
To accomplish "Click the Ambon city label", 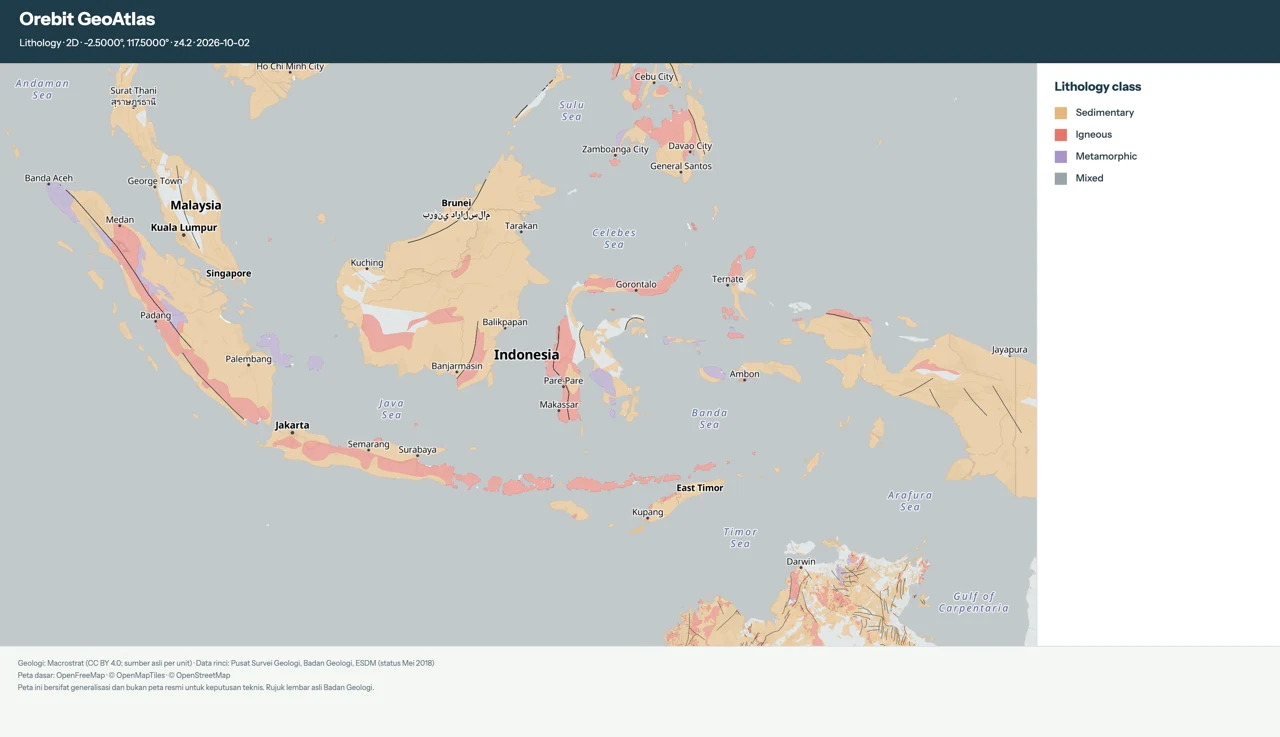I will (745, 374).
